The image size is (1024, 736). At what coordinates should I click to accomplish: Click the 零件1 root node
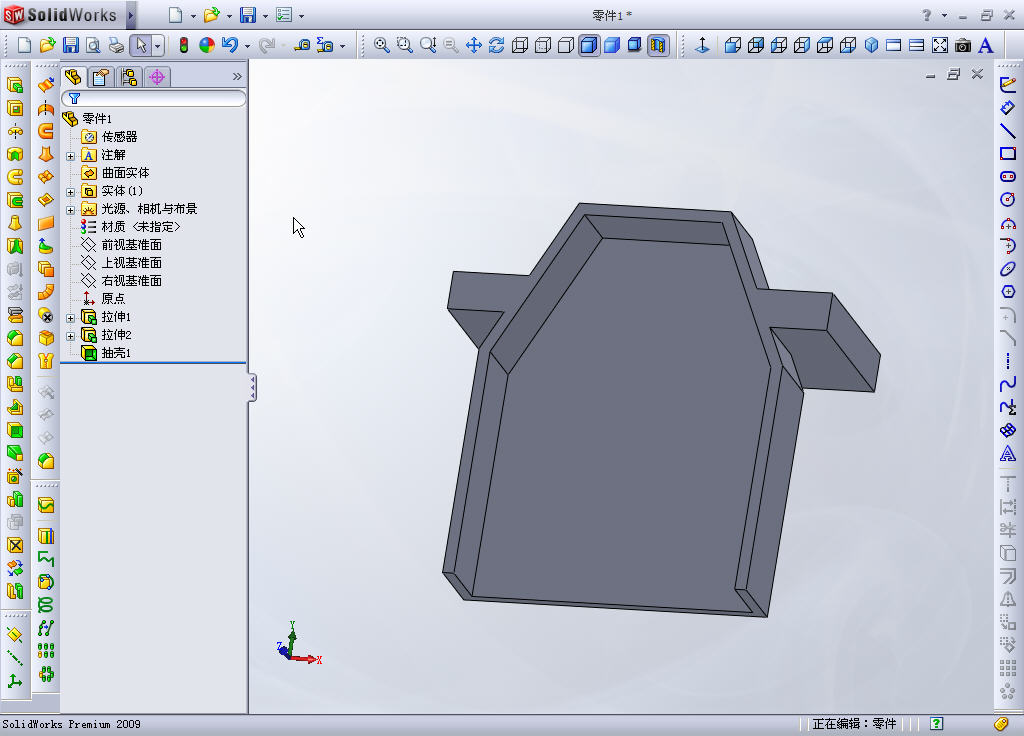[x=97, y=119]
